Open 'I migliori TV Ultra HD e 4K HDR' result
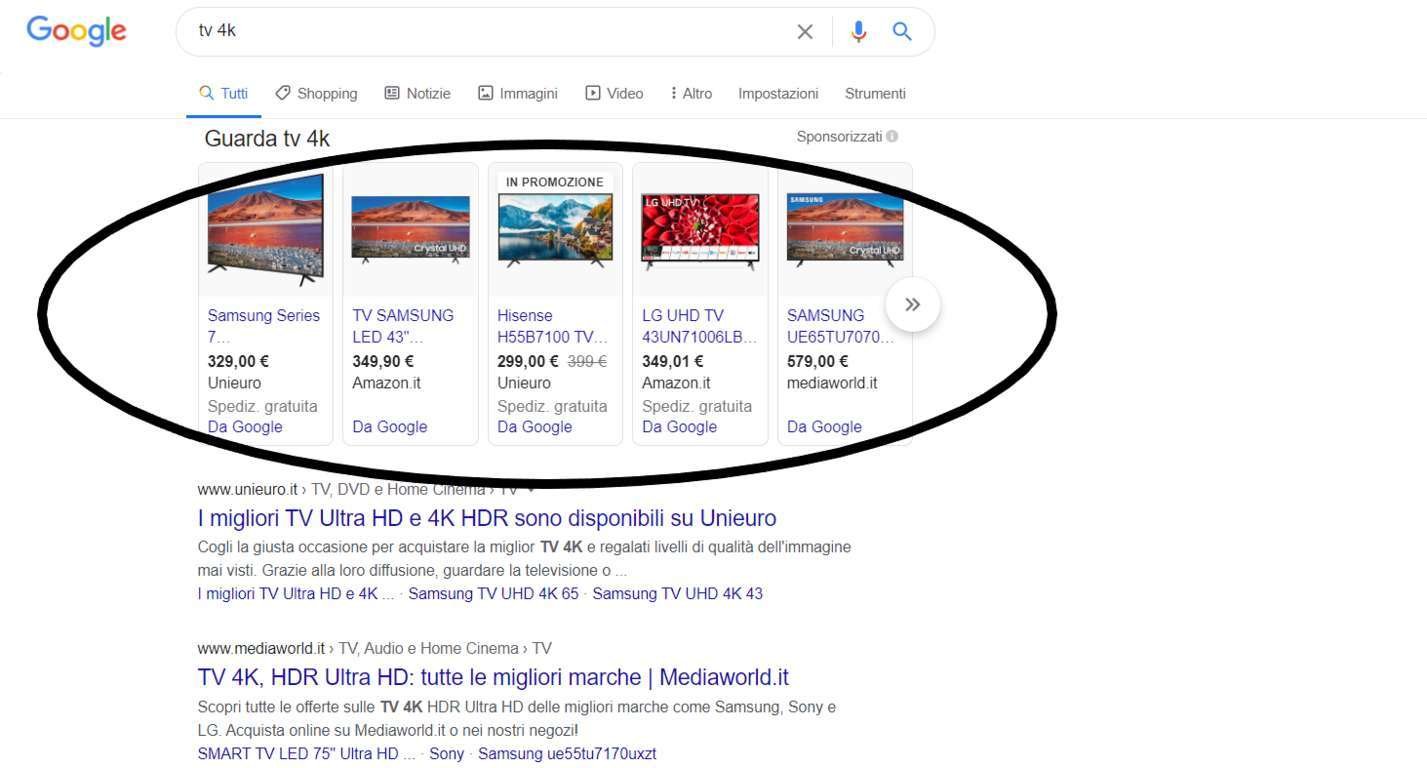Image resolution: width=1427 pixels, height=768 pixels. [487, 518]
